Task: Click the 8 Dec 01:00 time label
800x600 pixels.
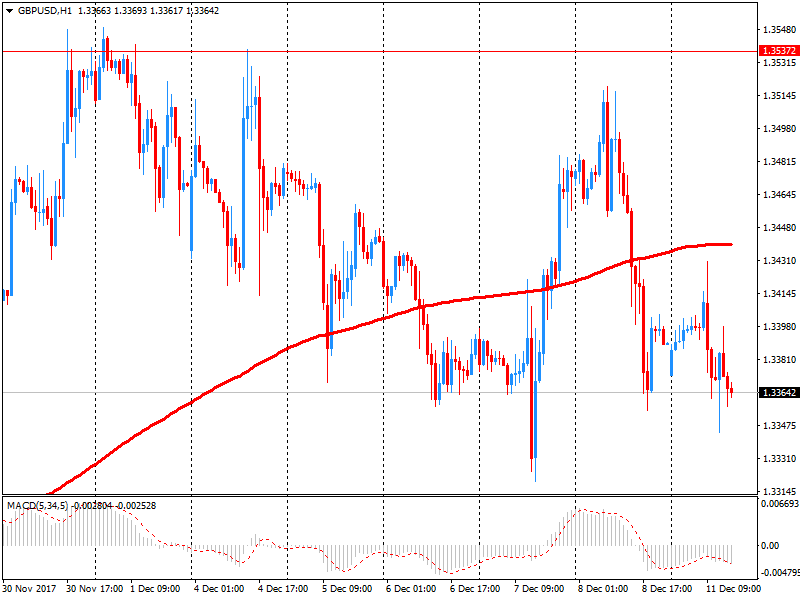Action: (603, 589)
